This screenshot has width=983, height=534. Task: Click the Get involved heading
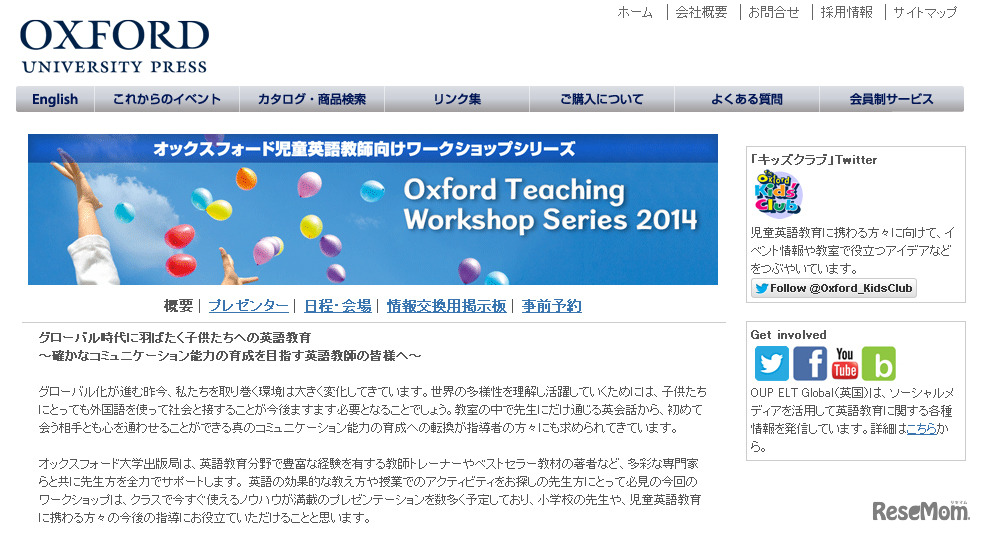coord(788,335)
